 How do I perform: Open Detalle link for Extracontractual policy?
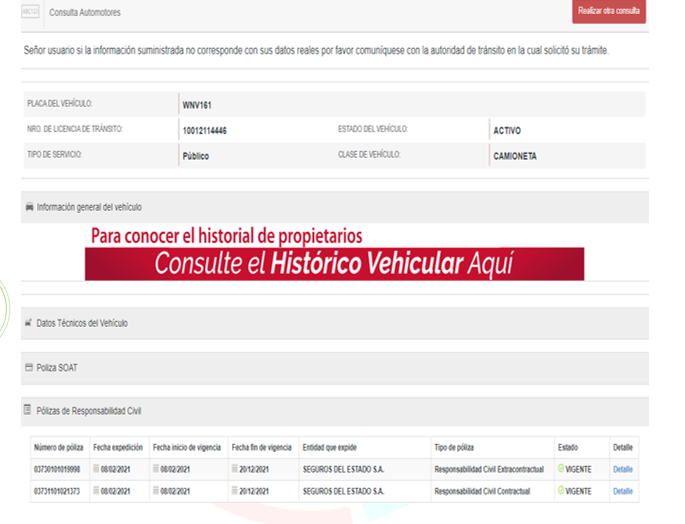(623, 468)
